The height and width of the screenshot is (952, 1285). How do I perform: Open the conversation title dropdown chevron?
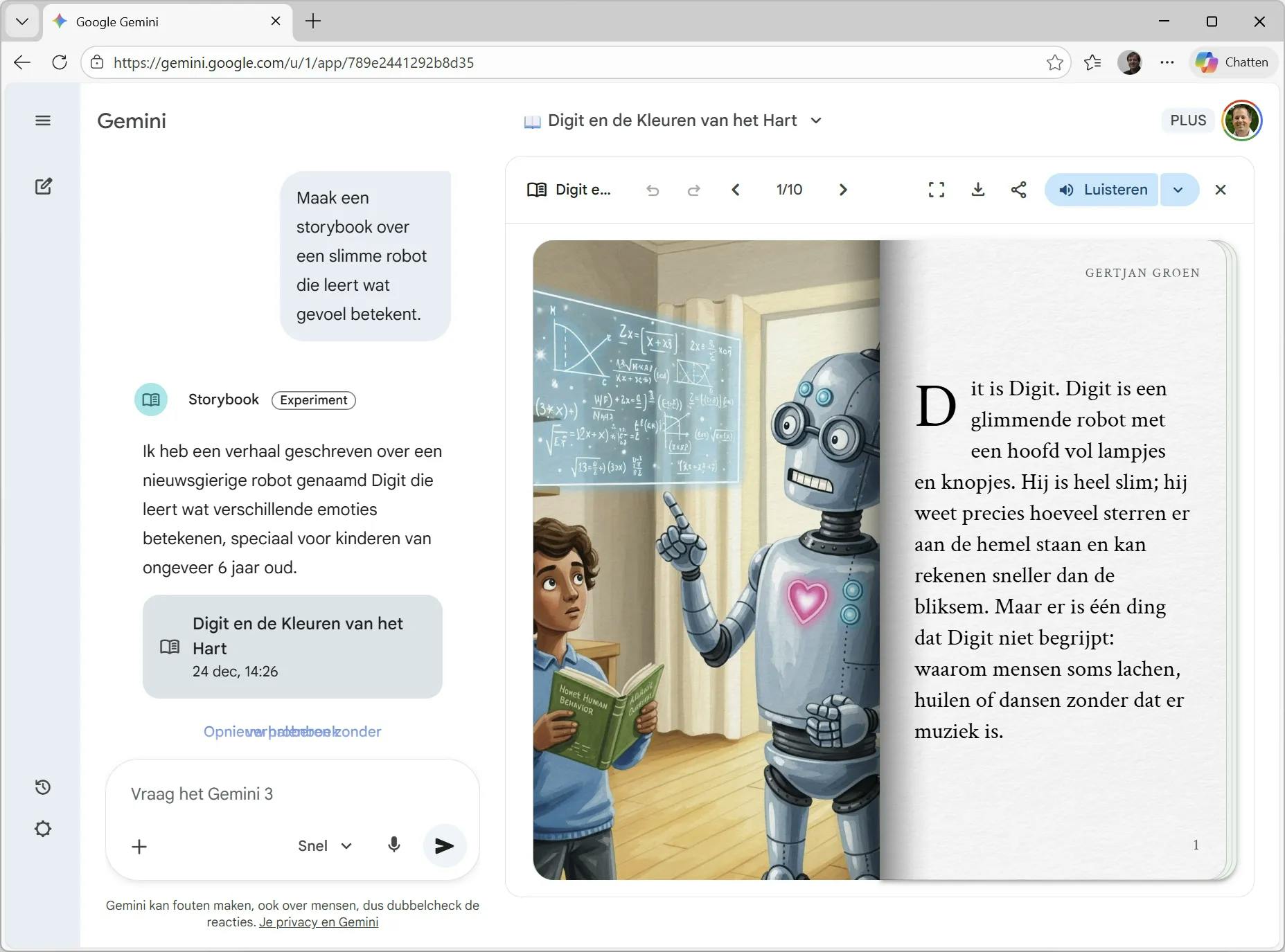coord(816,120)
